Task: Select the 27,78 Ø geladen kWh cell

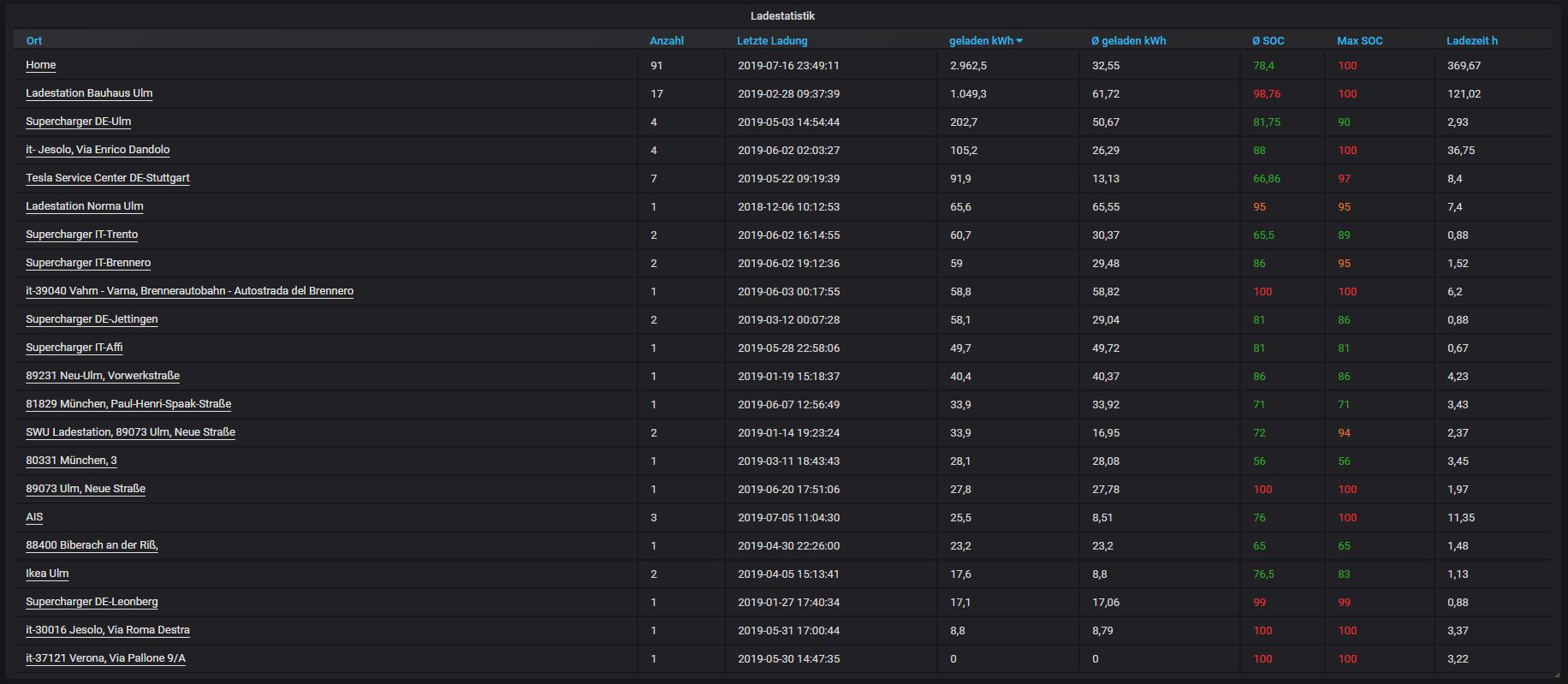Action: click(x=1106, y=489)
